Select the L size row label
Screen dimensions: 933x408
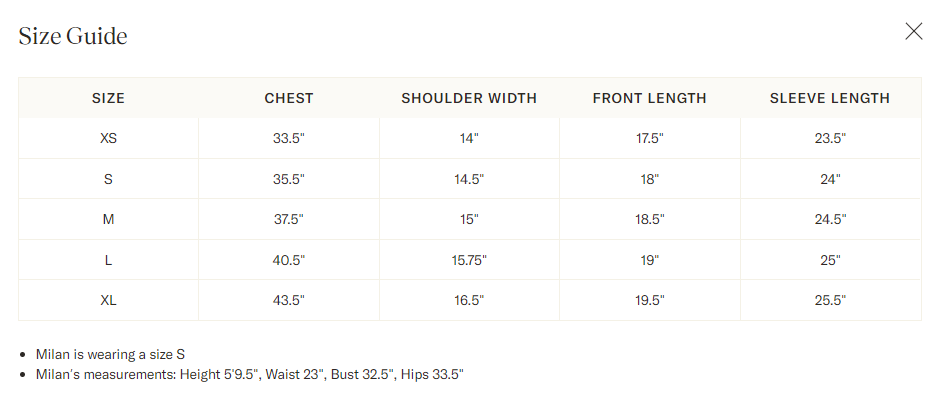point(108,260)
